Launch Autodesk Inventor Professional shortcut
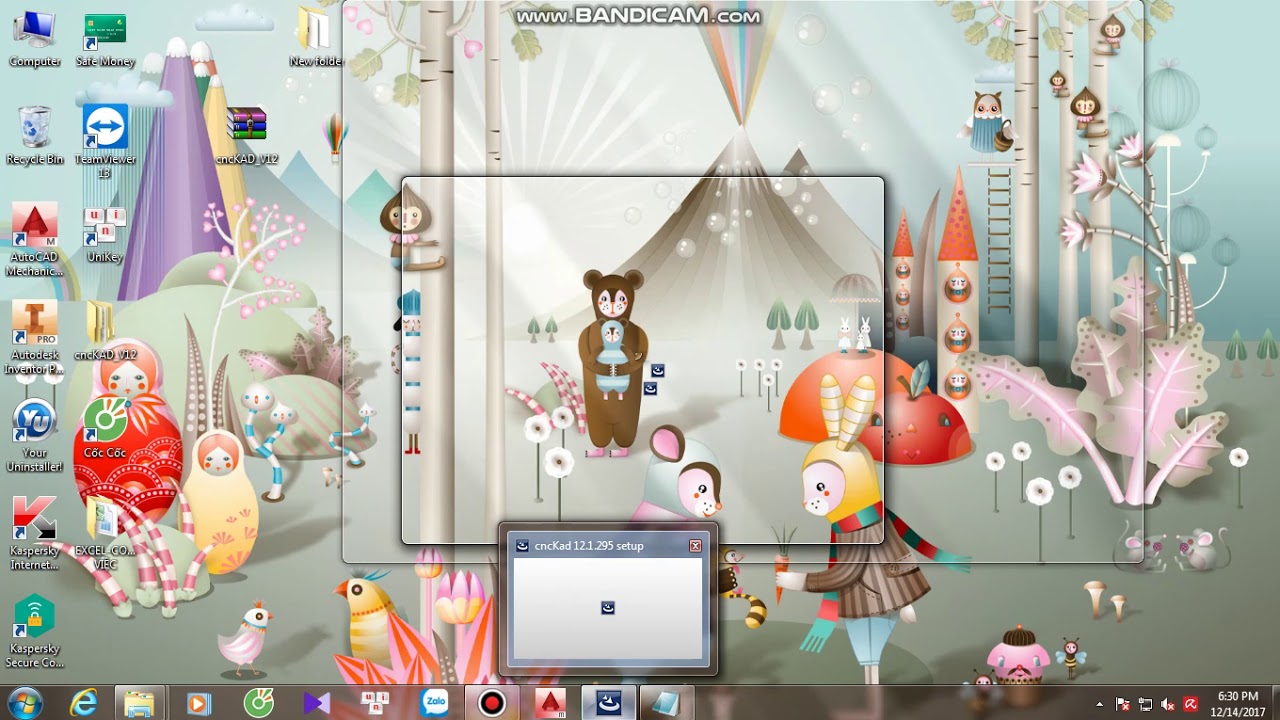 34,337
